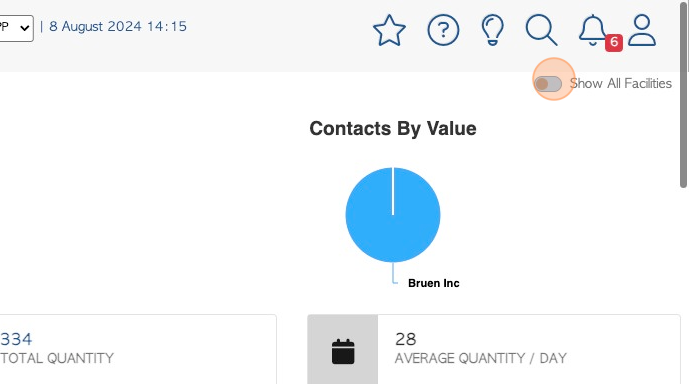Click the 334 total quantity value
Screen dimensions: 689x384
tap(16, 339)
